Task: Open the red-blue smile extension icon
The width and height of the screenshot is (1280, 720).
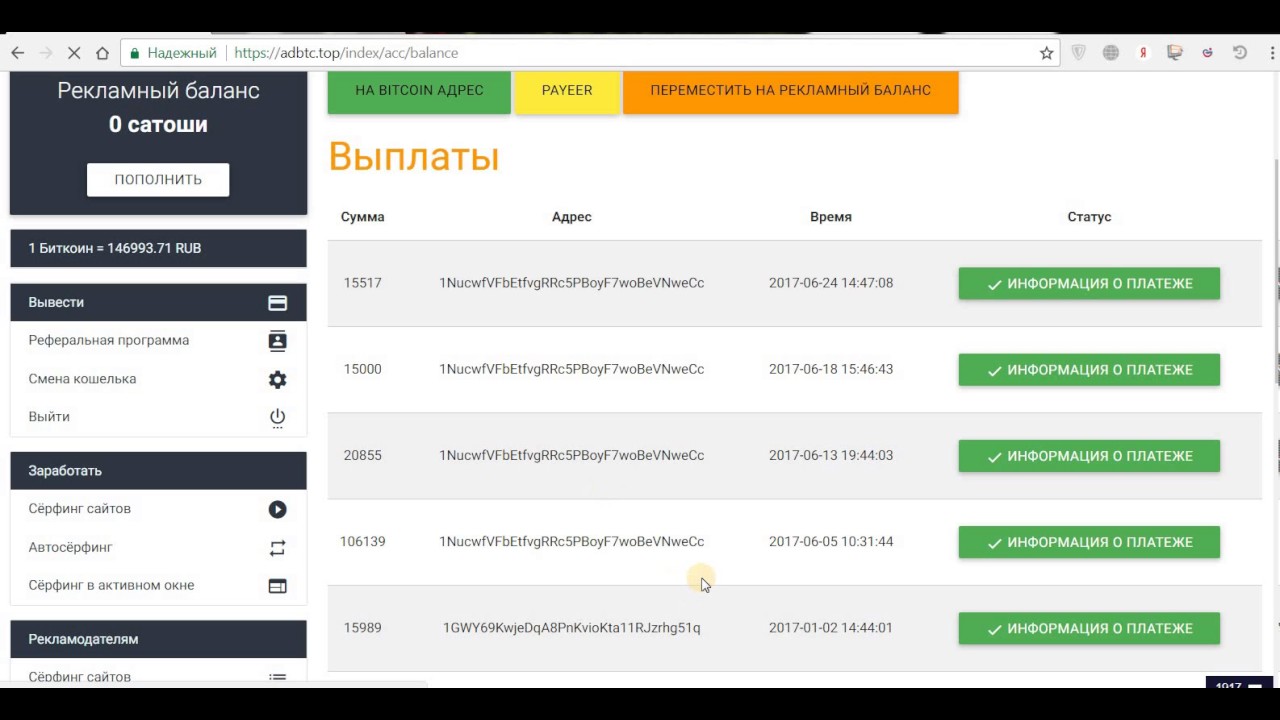Action: [x=1207, y=53]
